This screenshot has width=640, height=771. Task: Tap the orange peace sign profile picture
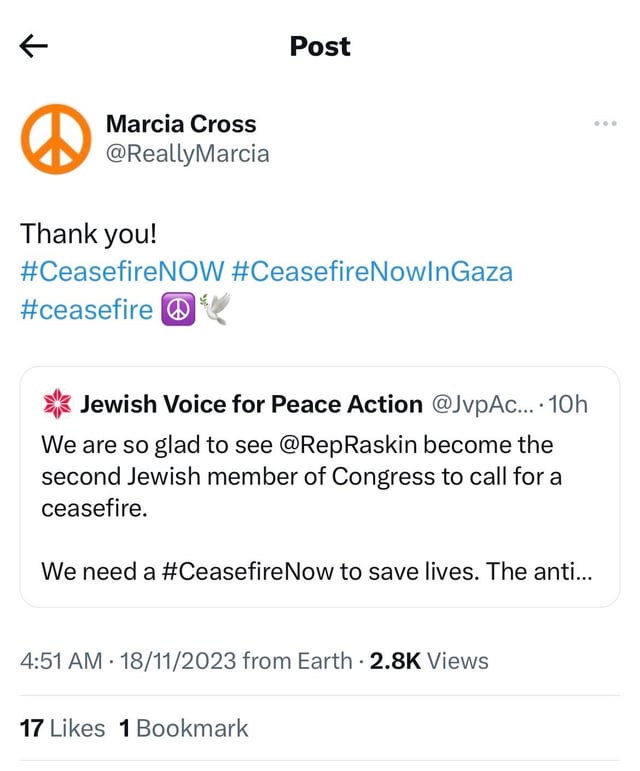click(57, 139)
